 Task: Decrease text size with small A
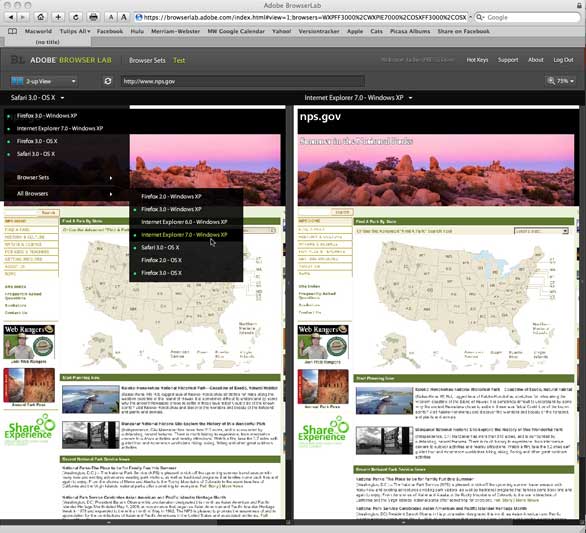pos(111,17)
